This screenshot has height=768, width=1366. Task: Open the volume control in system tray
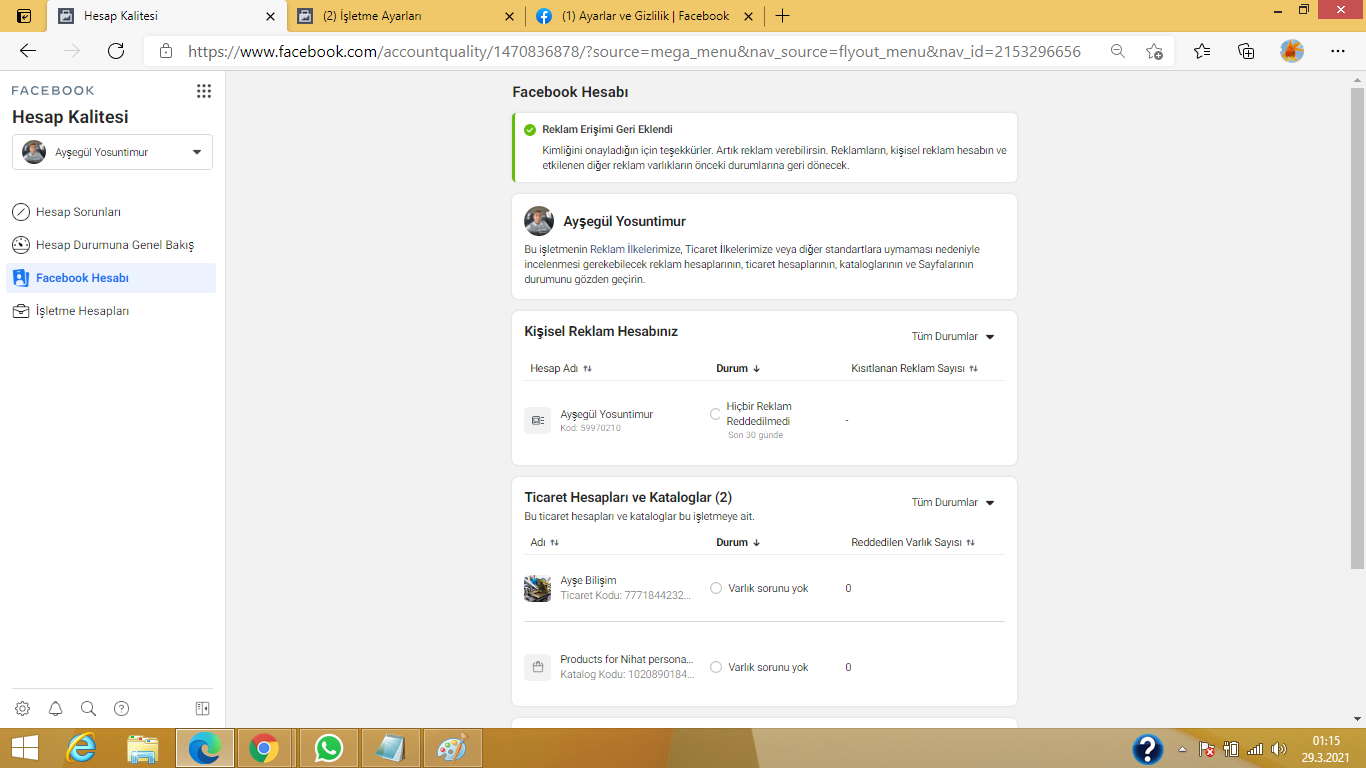(1278, 749)
